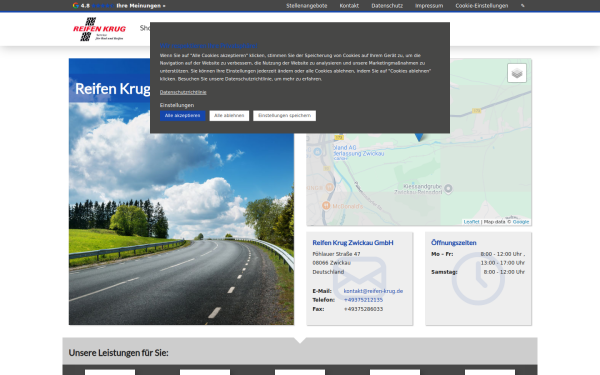Open Cookie-Einstellungen in the top bar
This screenshot has height=375, width=600.
click(481, 6)
